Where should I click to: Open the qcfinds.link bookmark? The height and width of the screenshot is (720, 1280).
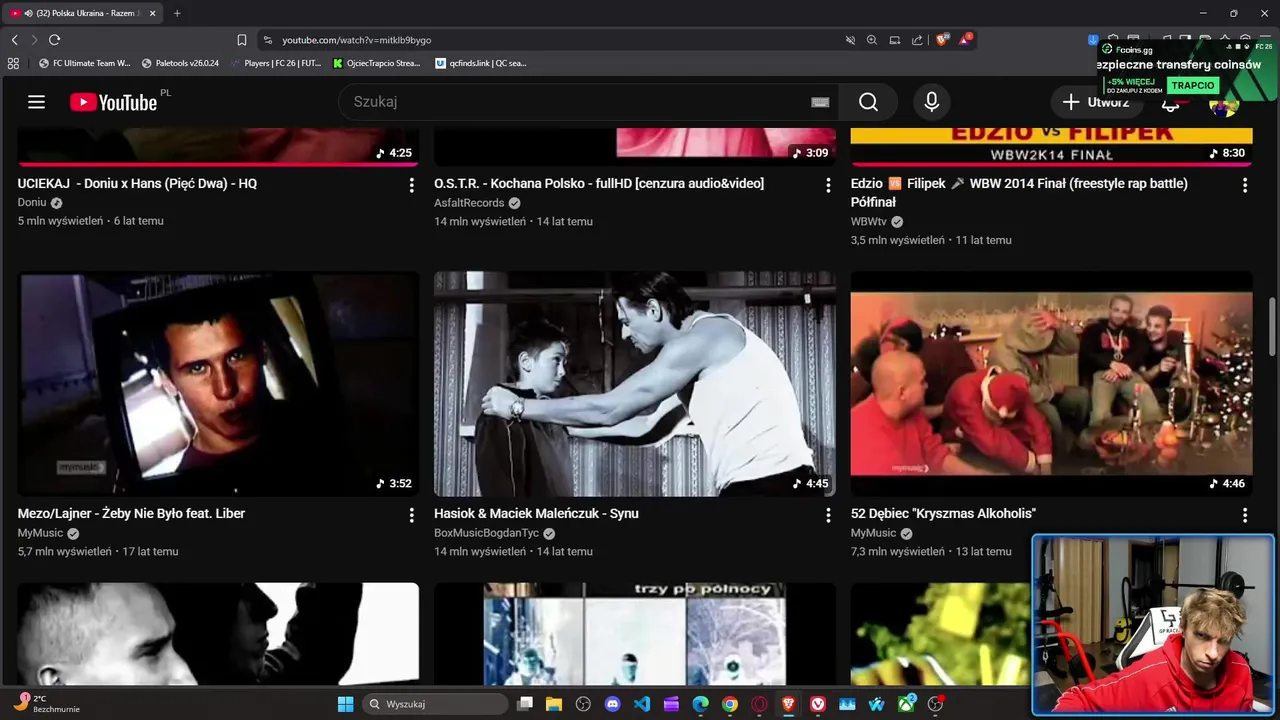pos(481,63)
